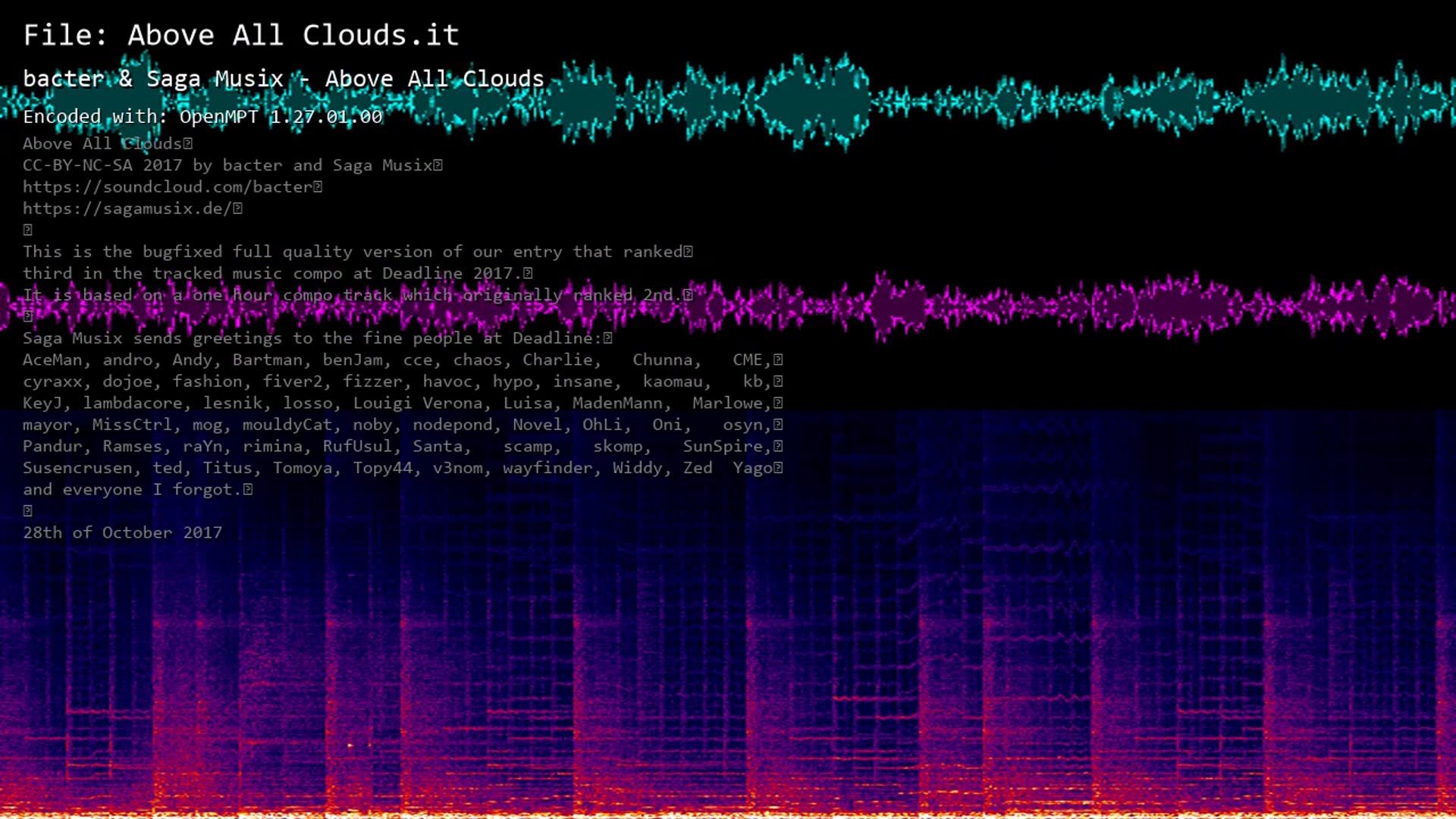The width and height of the screenshot is (1456, 819).
Task: Click the name "Louigi Verona" in the greetings
Action: [418, 403]
